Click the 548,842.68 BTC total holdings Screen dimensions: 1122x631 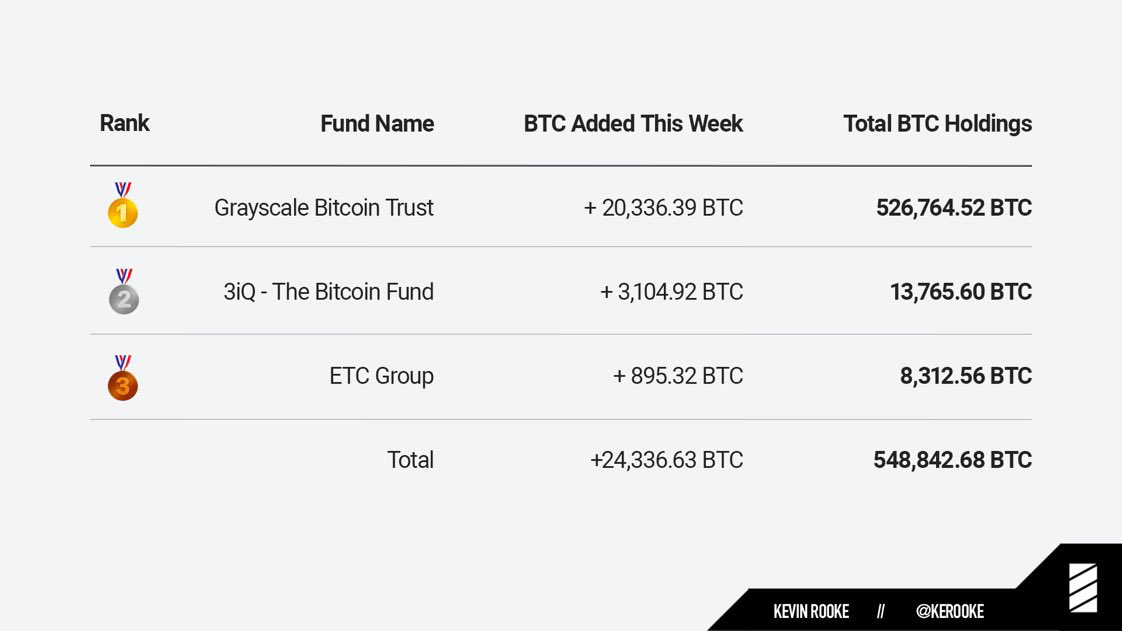coord(952,460)
